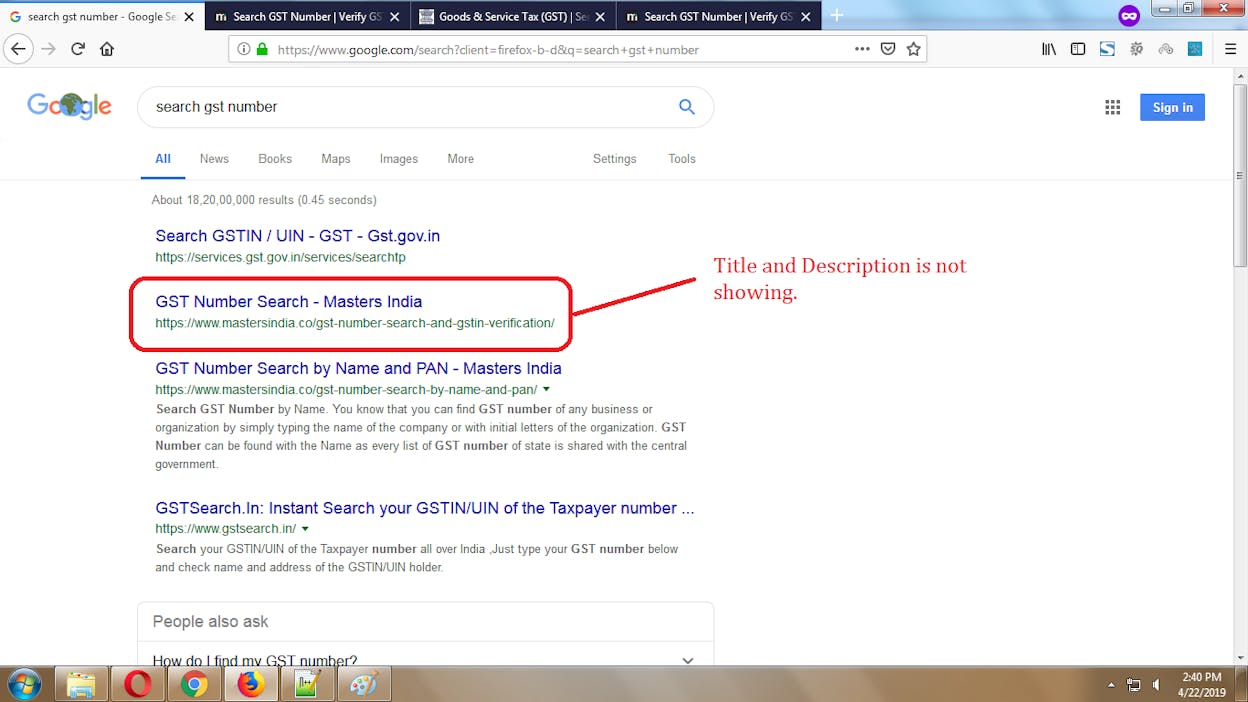The width and height of the screenshot is (1248, 702).
Task: Select the All results tab
Action: (163, 159)
